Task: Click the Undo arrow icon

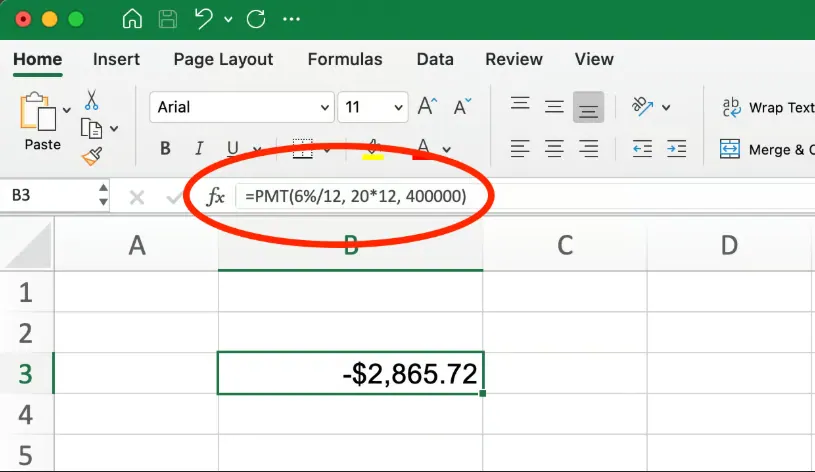Action: point(205,19)
